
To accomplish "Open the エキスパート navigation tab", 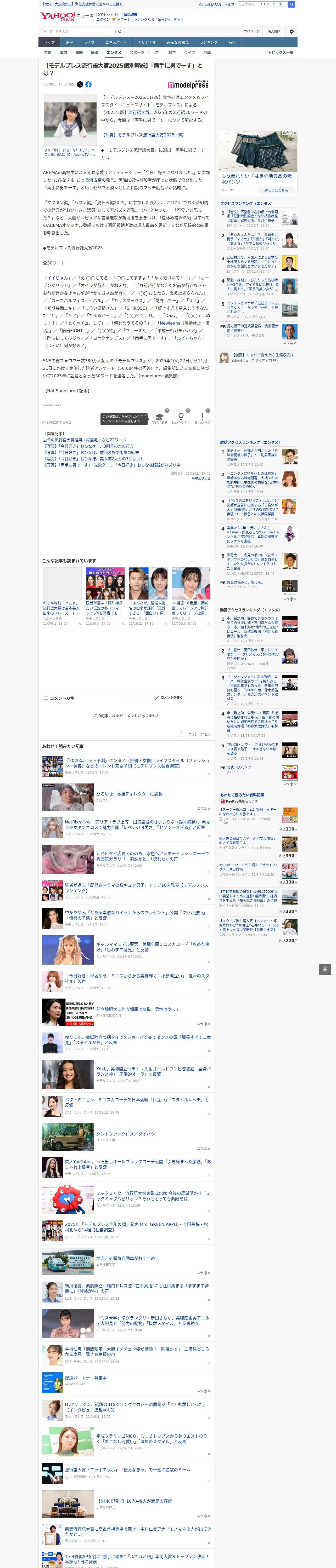I will [116, 43].
